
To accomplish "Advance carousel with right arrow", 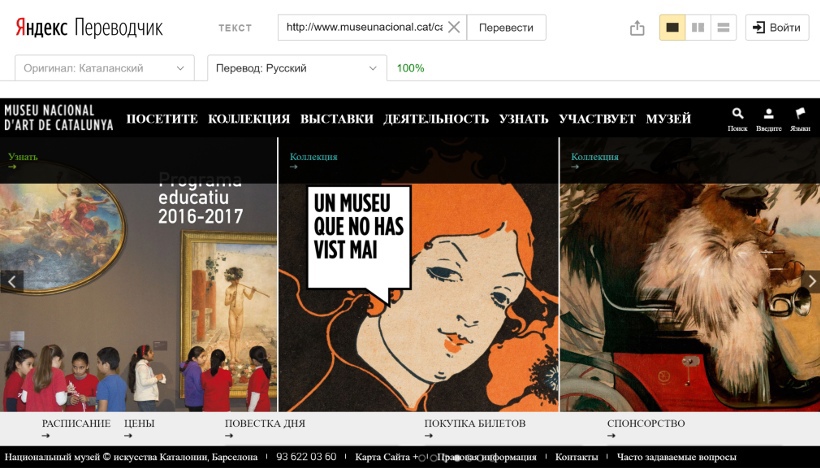I will point(809,281).
